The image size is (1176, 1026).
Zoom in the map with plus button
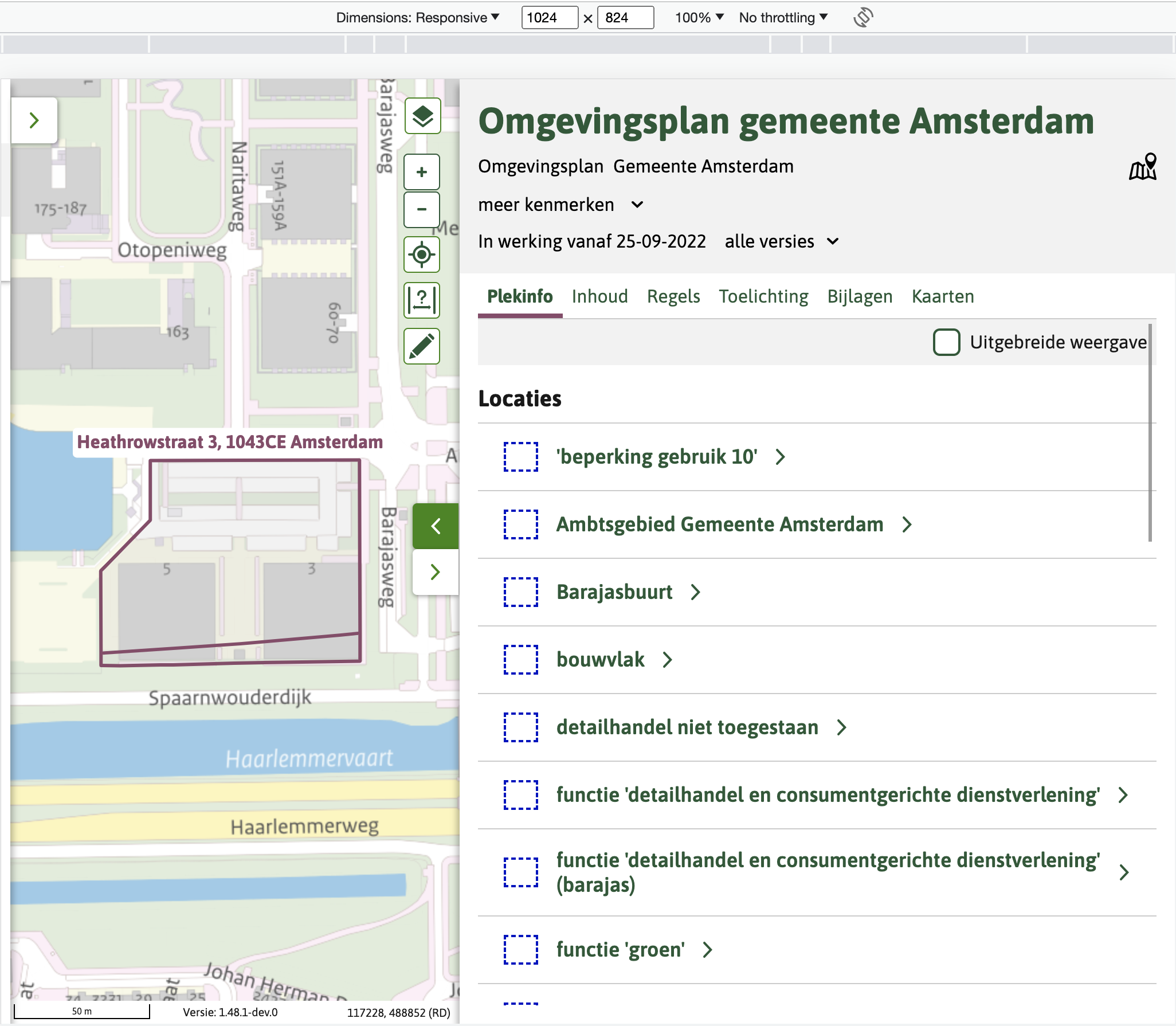(422, 172)
